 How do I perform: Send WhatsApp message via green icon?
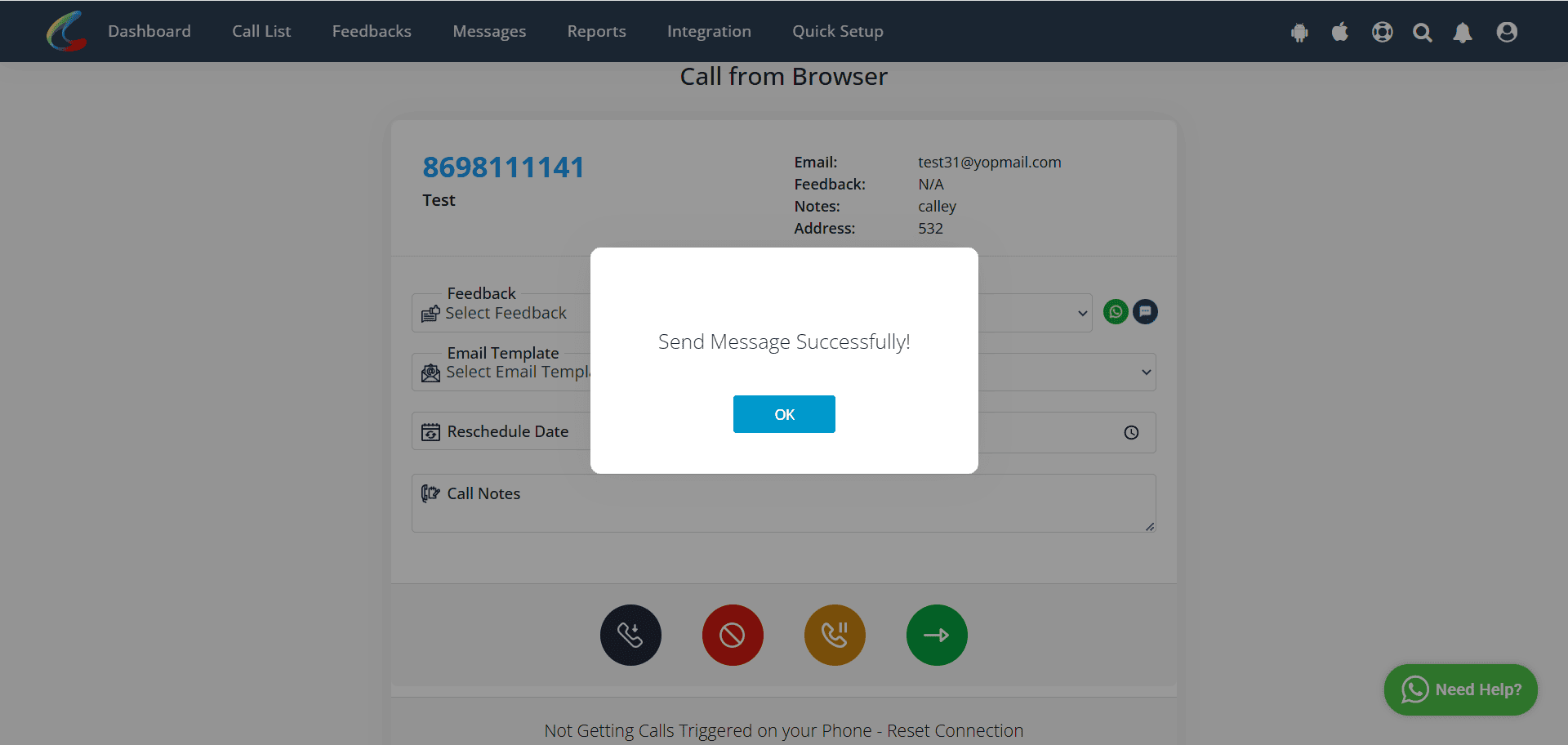pyautogui.click(x=1116, y=311)
